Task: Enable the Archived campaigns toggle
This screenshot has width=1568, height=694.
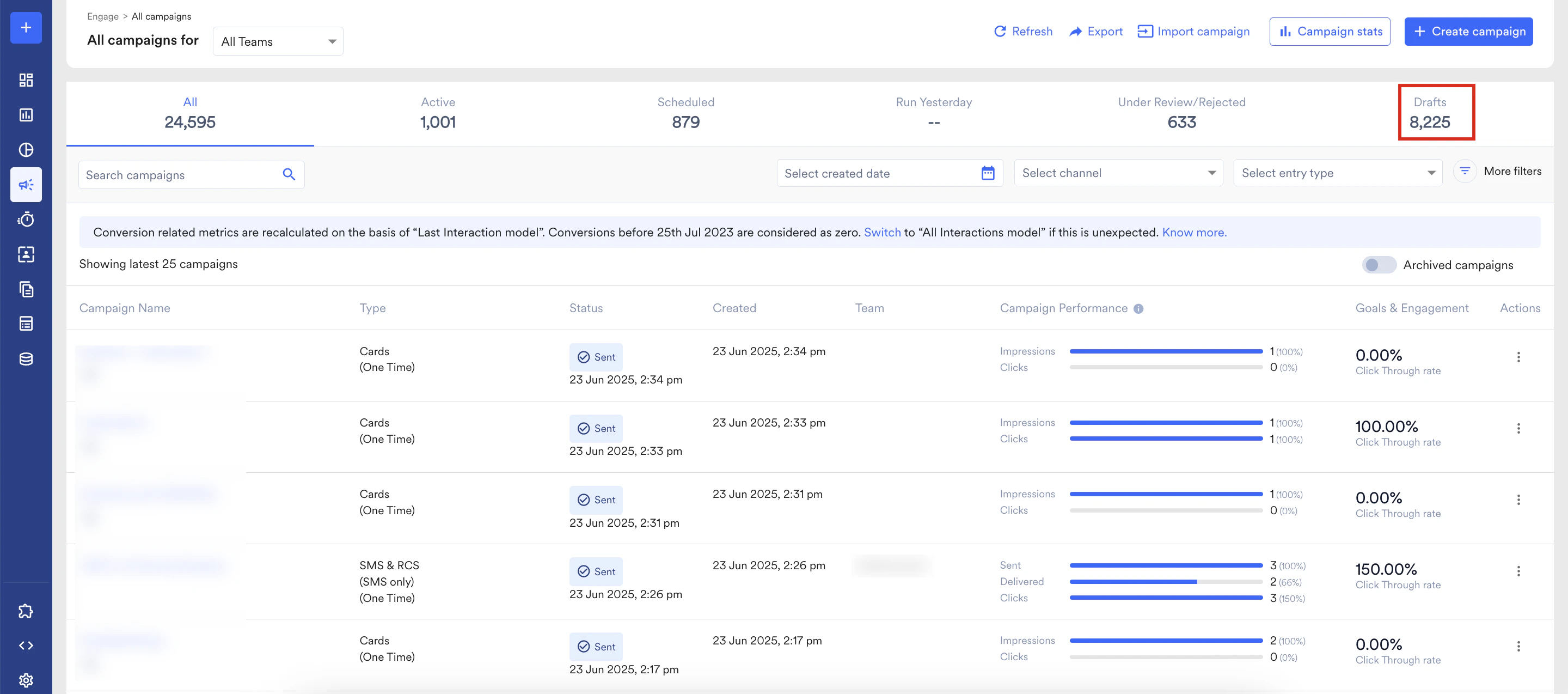Action: tap(1379, 265)
